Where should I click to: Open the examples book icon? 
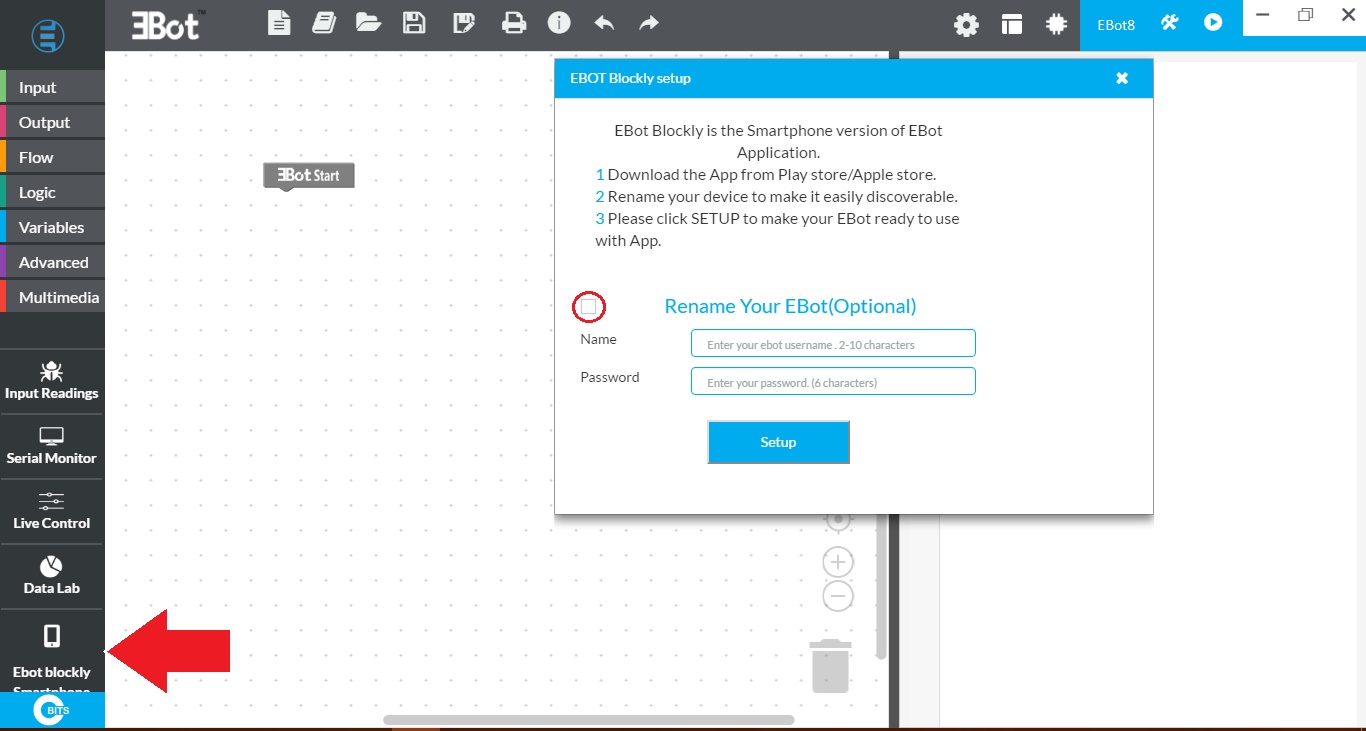click(x=323, y=22)
